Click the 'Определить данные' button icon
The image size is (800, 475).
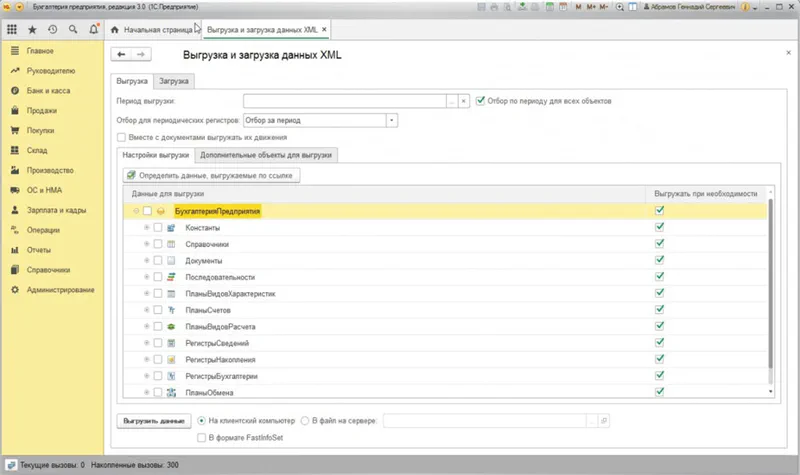131,175
